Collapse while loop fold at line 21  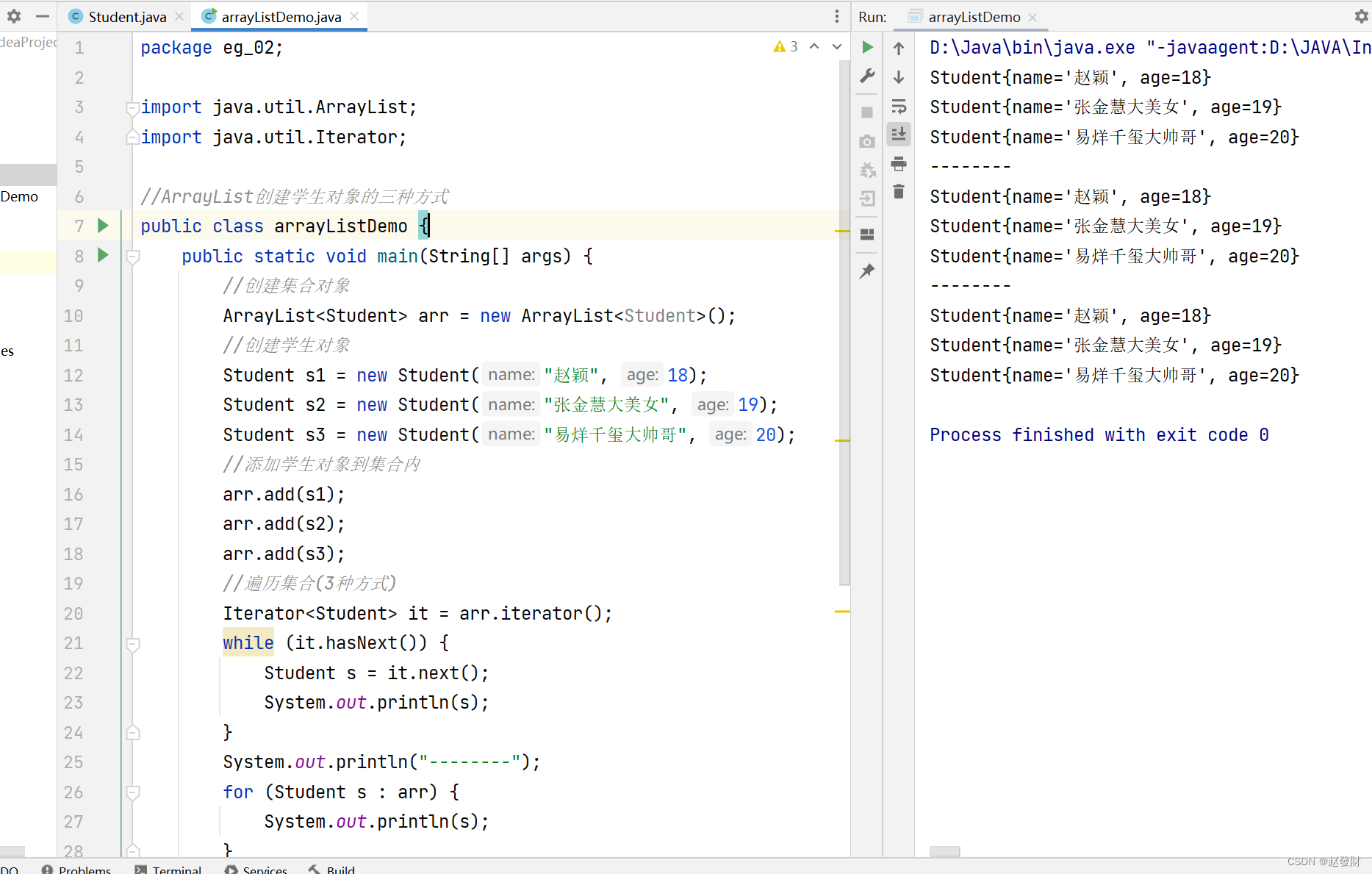(133, 644)
